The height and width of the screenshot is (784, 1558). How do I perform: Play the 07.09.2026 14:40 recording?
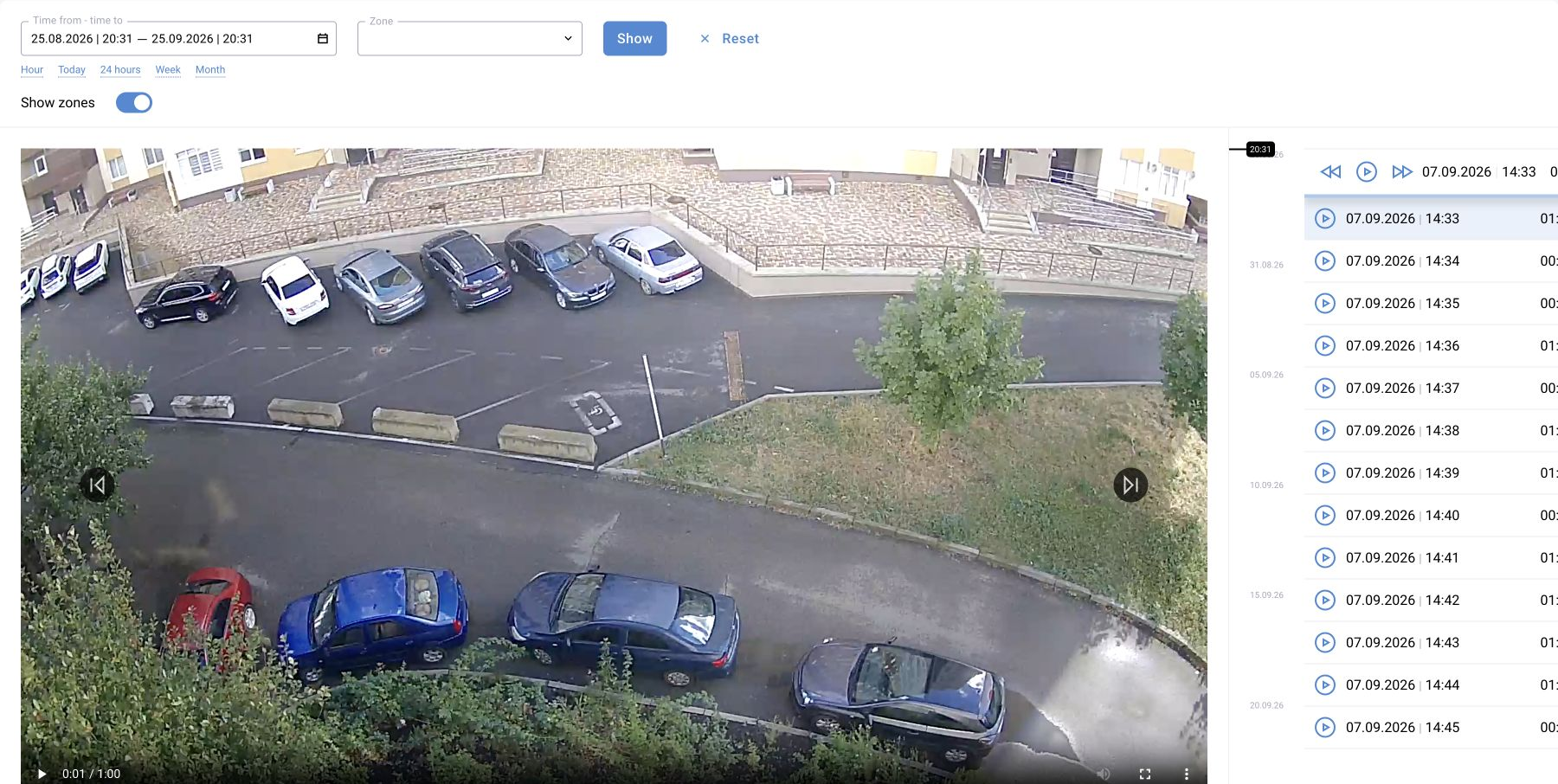(x=1325, y=516)
